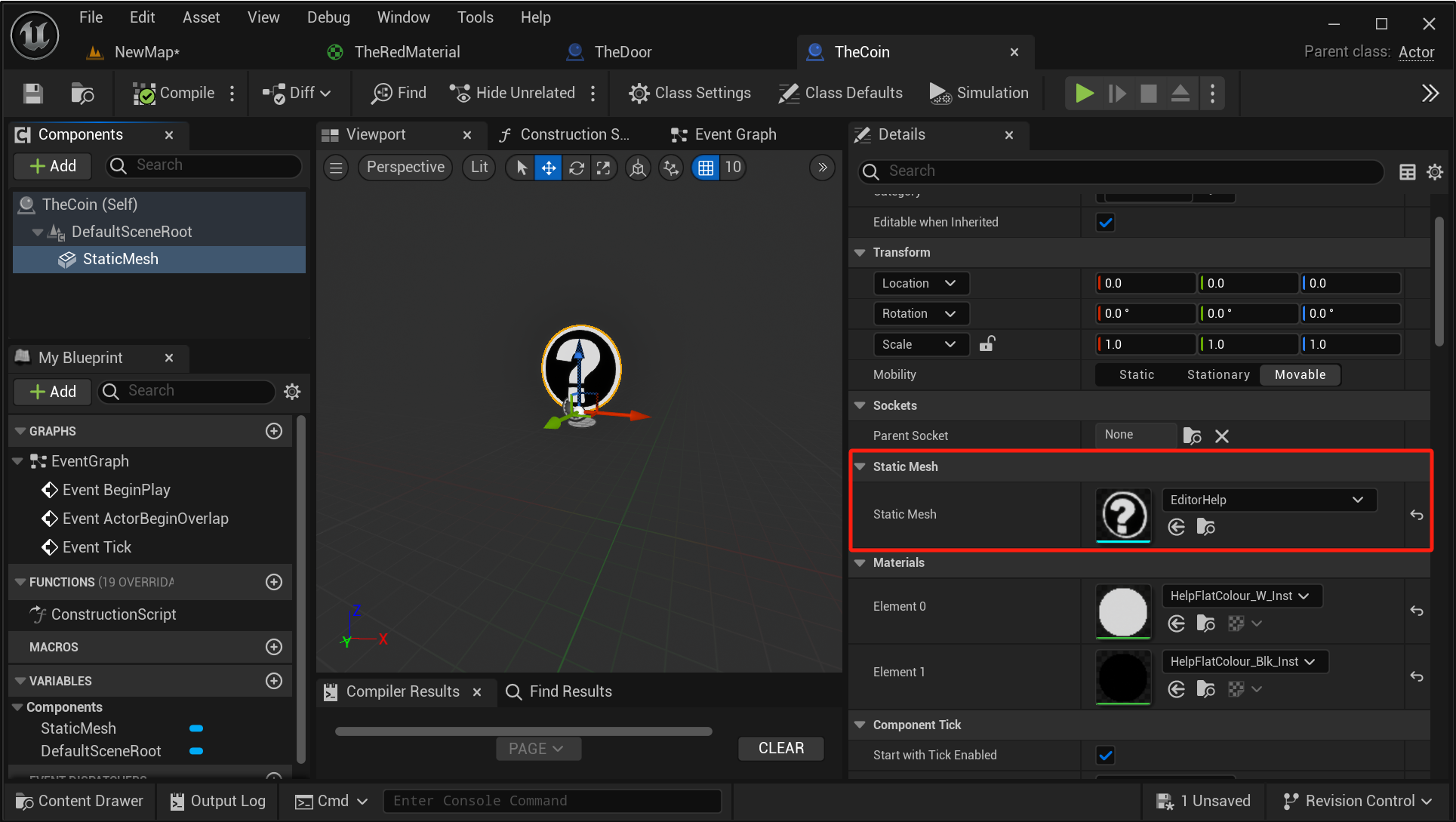The height and width of the screenshot is (822, 1456).
Task: Open the Asset menu
Action: [202, 17]
